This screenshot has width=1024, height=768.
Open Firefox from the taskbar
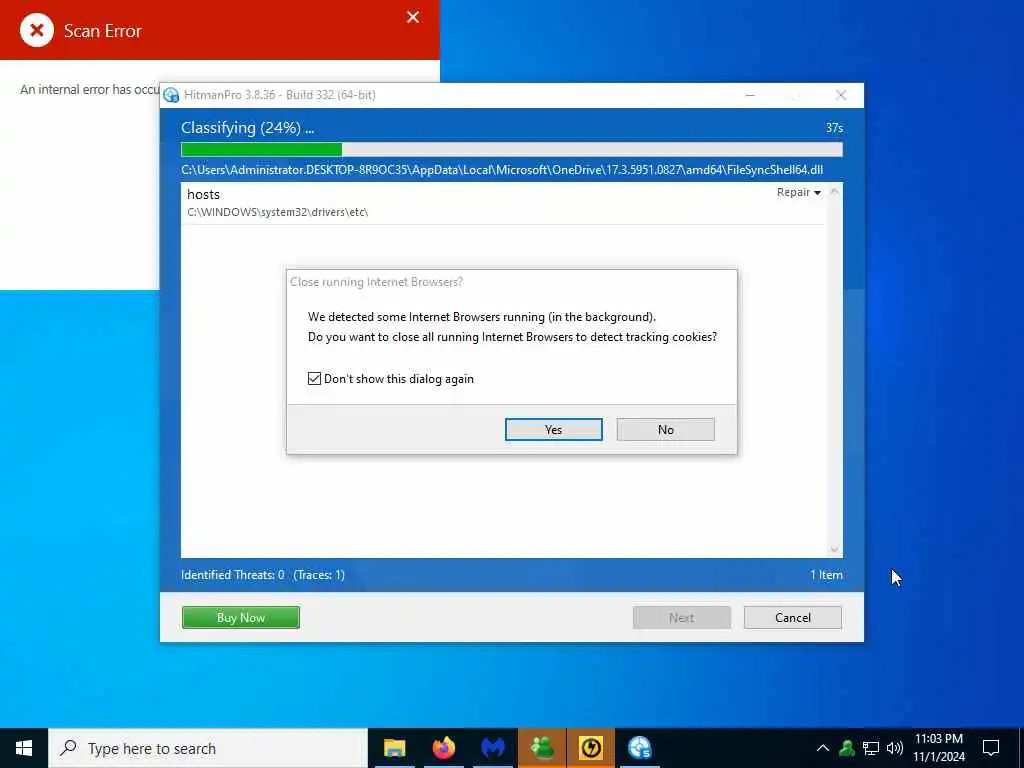point(443,748)
